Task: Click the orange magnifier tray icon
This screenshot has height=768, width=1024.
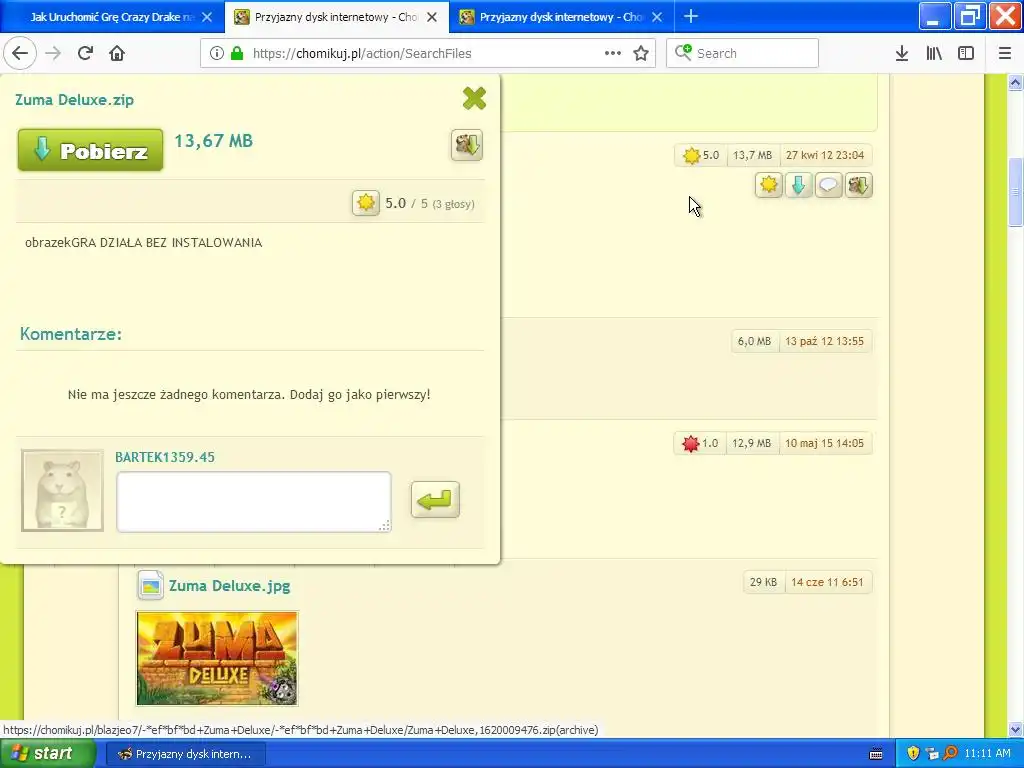Action: (x=950, y=753)
